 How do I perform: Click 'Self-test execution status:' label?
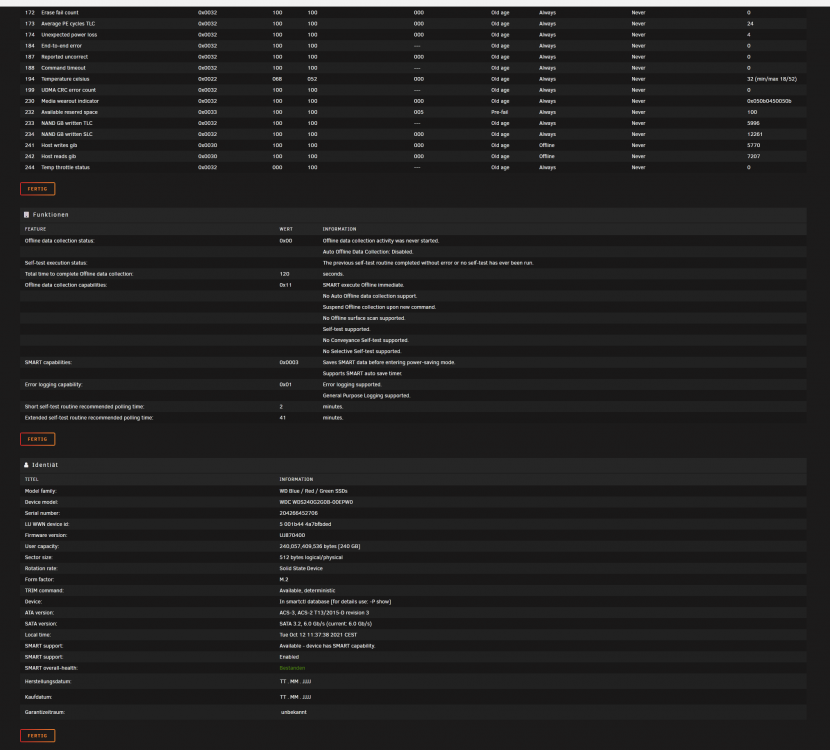(56, 264)
